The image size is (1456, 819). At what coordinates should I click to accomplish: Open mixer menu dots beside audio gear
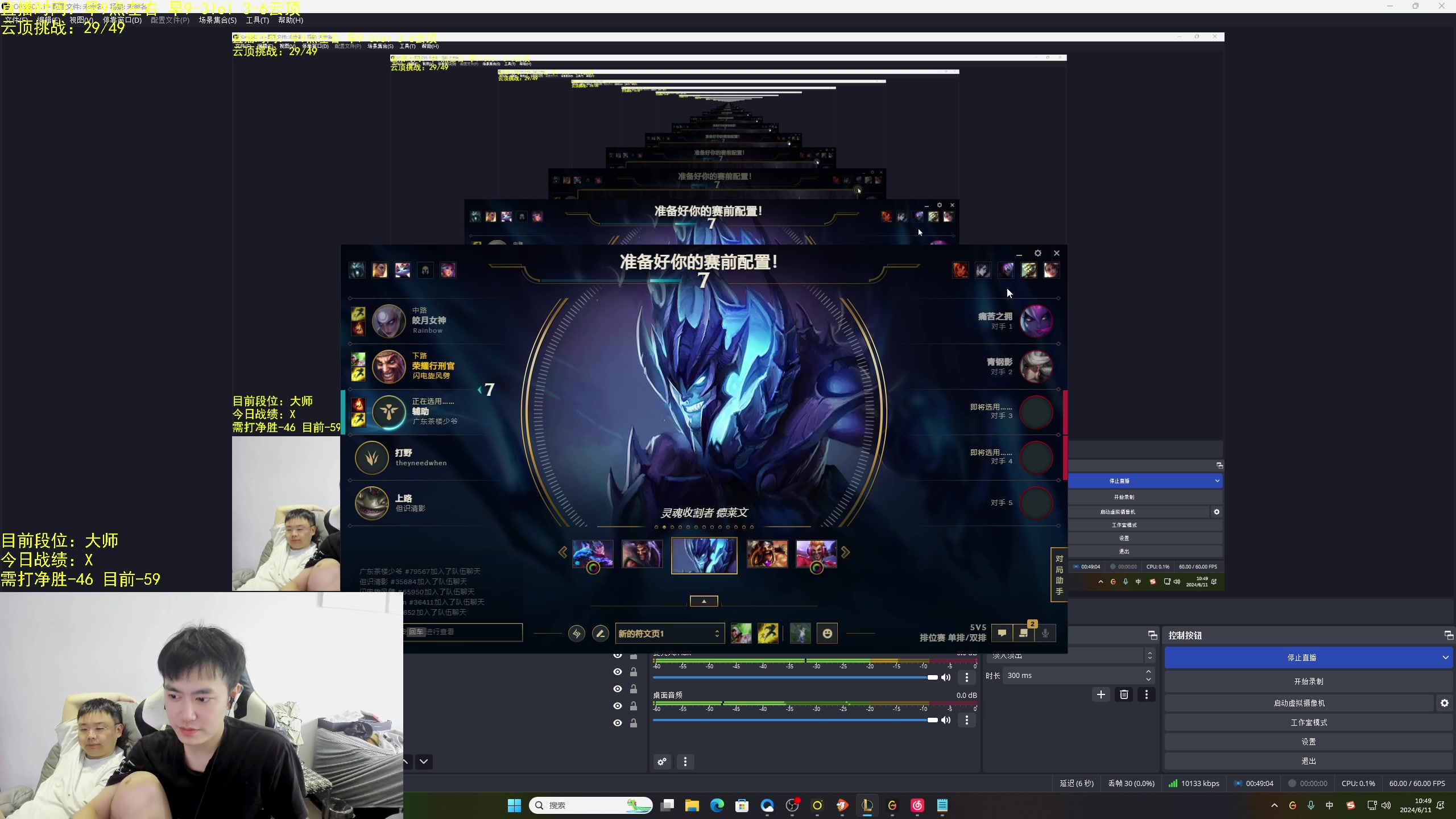(685, 762)
